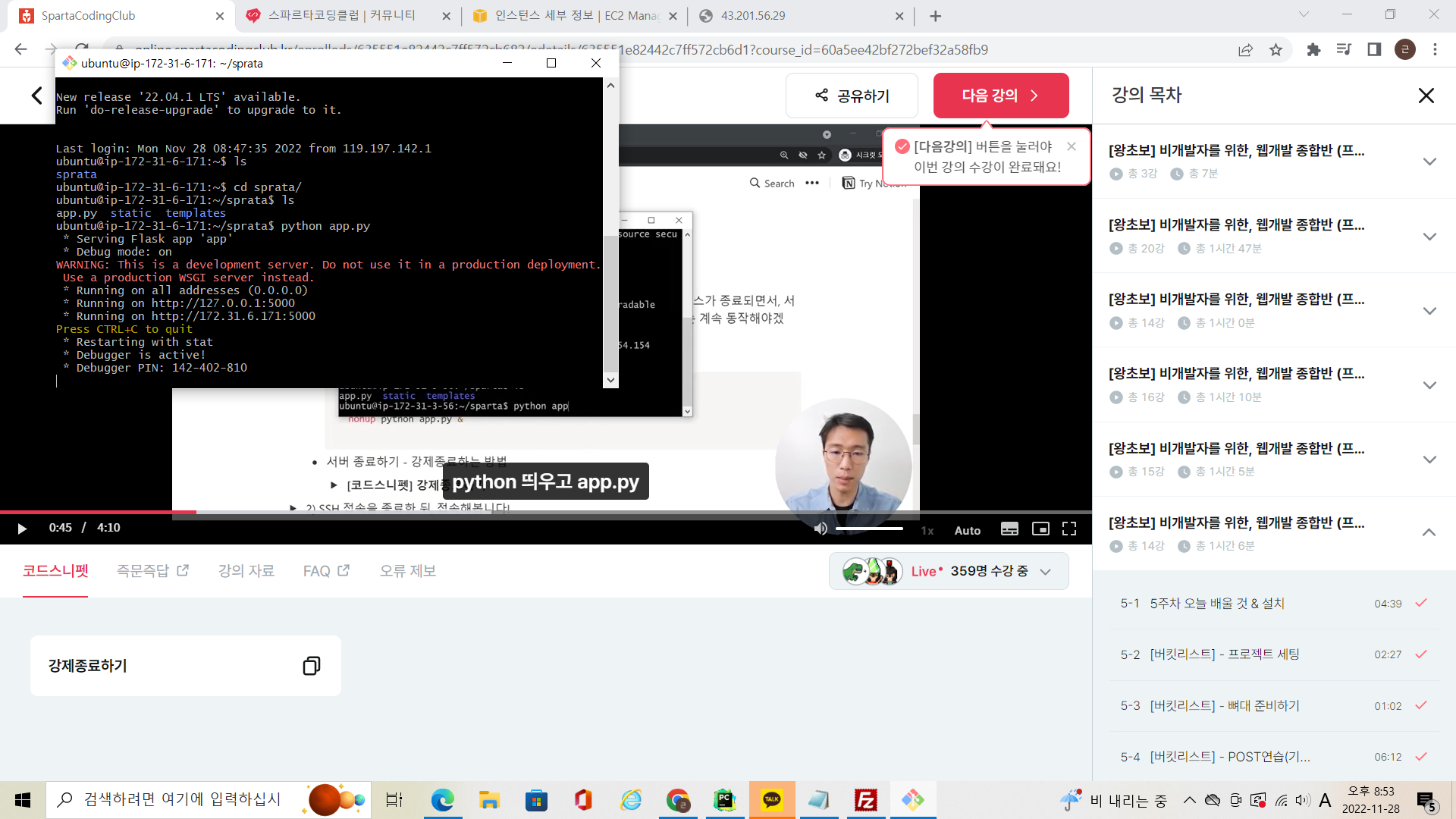The width and height of the screenshot is (1456, 819).
Task: Adjust the video volume slider
Action: pos(869,529)
